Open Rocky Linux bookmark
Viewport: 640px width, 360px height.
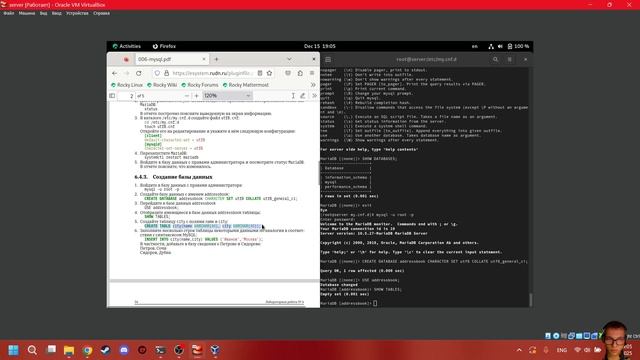(127, 85)
